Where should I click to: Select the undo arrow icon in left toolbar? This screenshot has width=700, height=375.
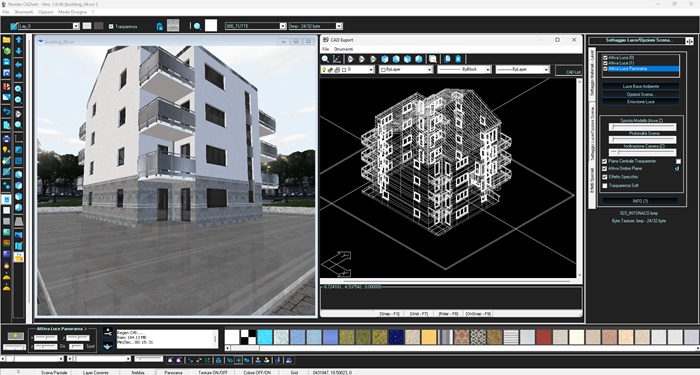[6, 111]
